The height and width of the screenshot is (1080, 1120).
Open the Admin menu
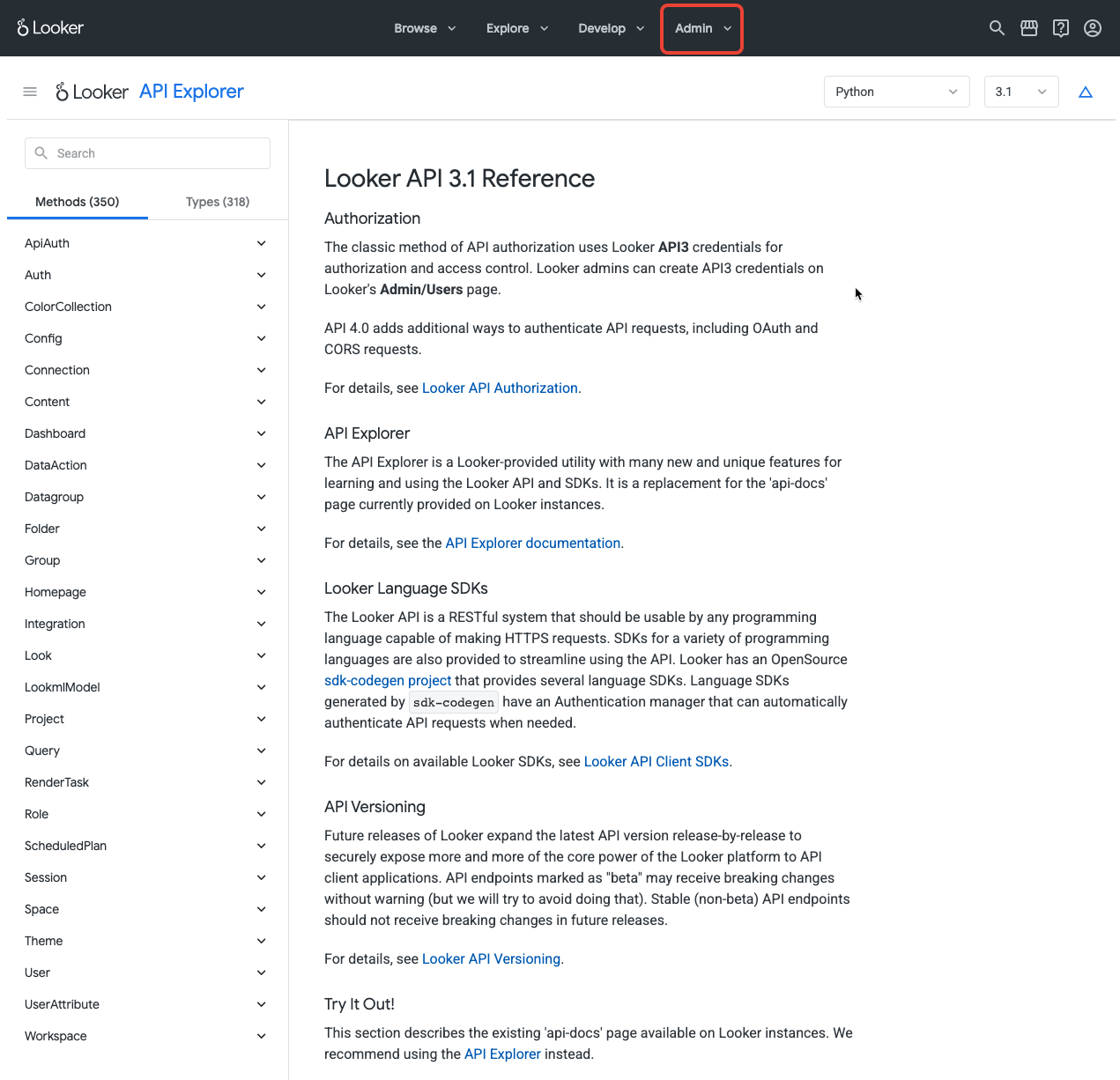702,28
